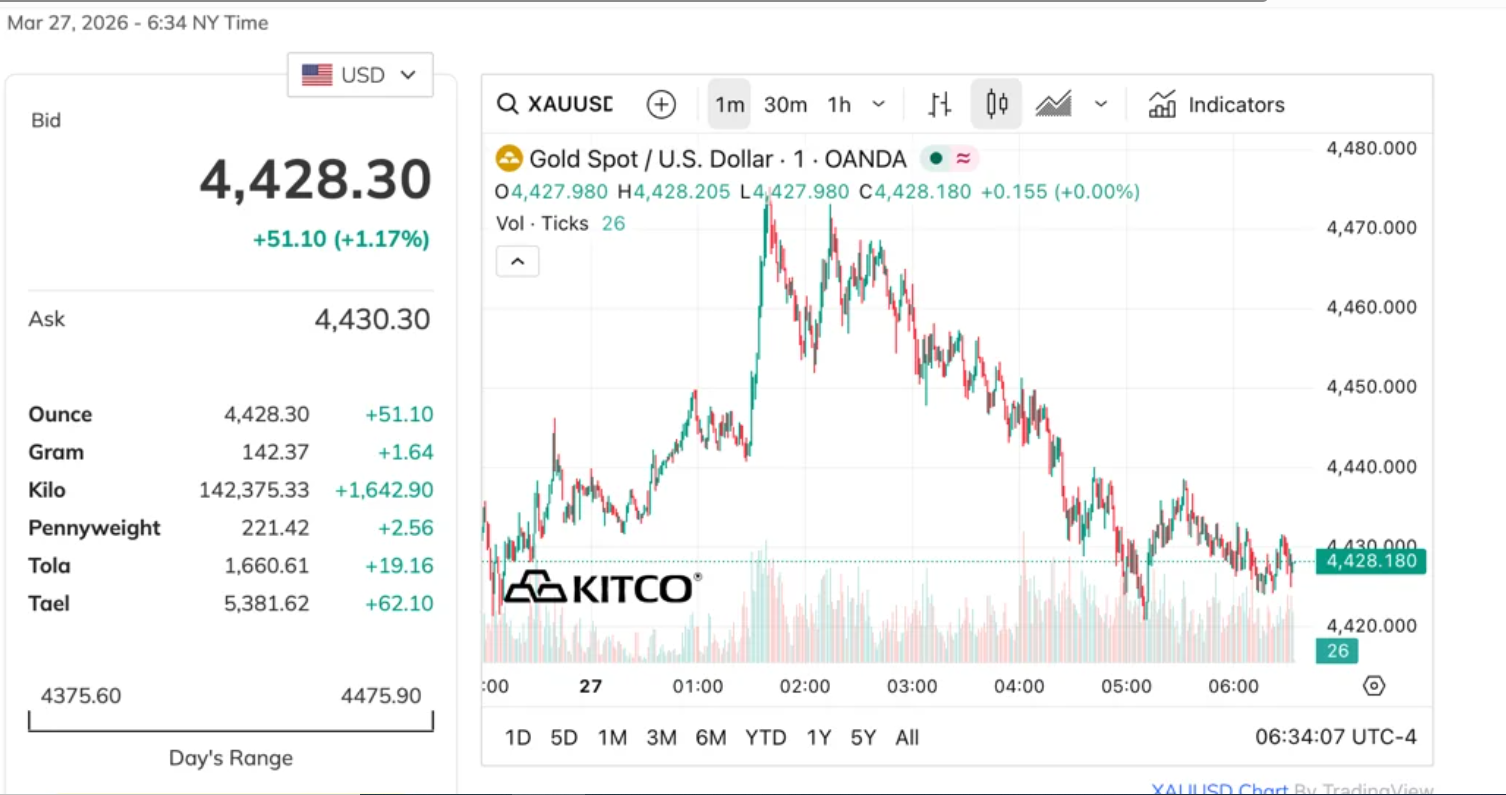This screenshot has height=795, width=1506.
Task: Click the Kitco logo on chart
Action: click(602, 588)
